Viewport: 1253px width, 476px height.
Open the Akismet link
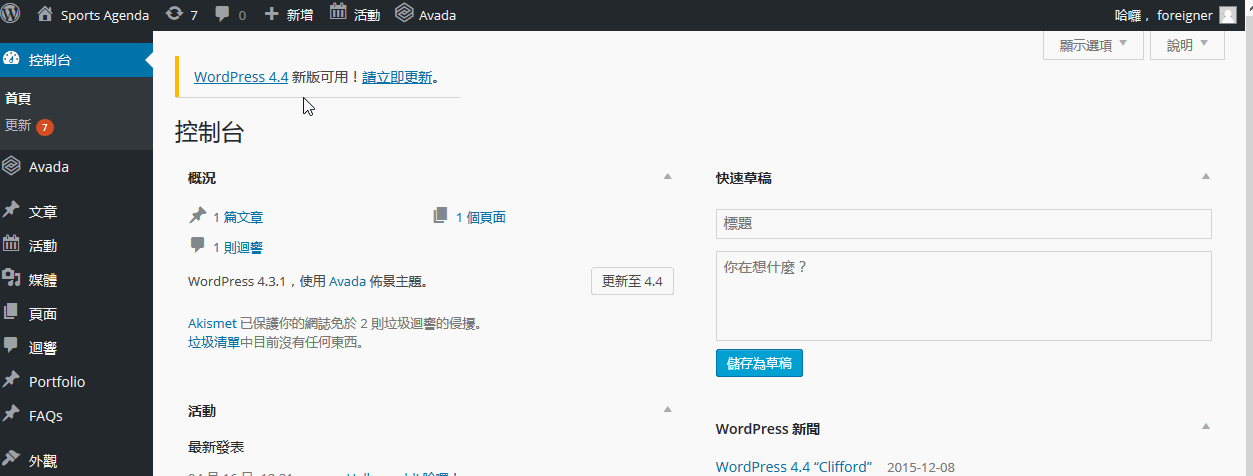[x=212, y=324]
